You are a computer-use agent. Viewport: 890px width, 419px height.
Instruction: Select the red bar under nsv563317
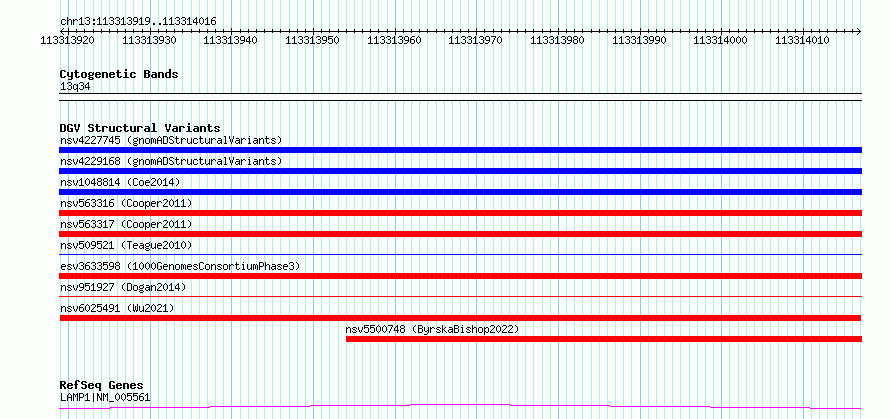click(x=460, y=234)
